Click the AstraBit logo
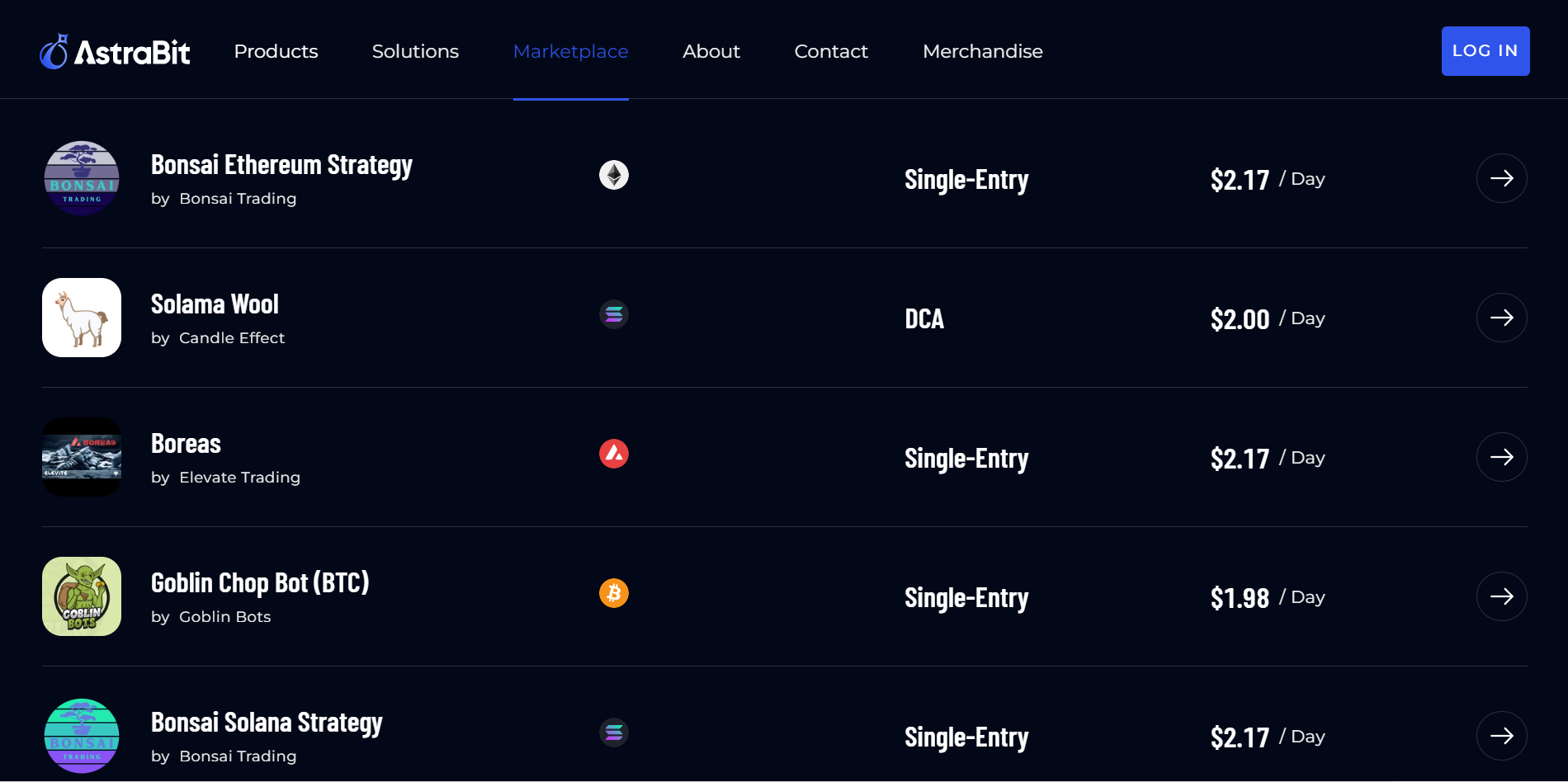This screenshot has width=1568, height=782. [115, 52]
